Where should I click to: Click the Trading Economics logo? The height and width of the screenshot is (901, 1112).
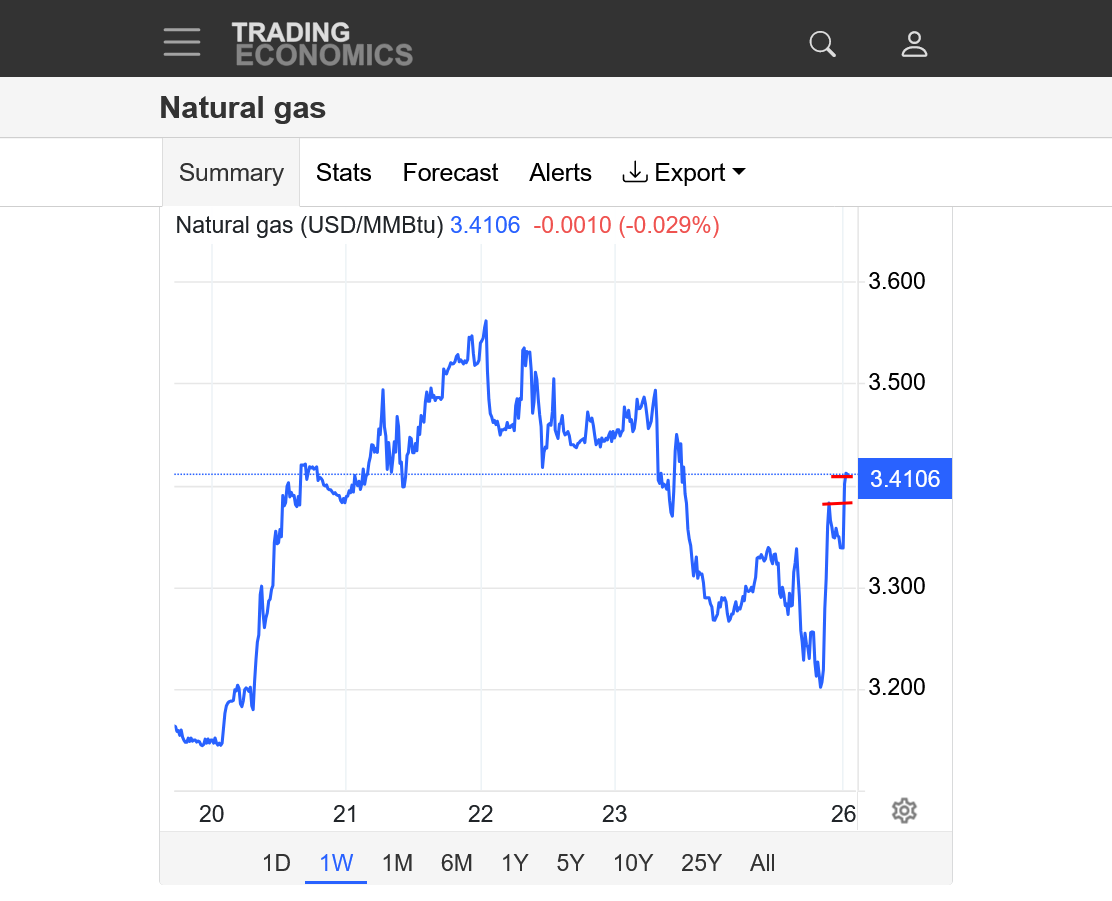321,44
